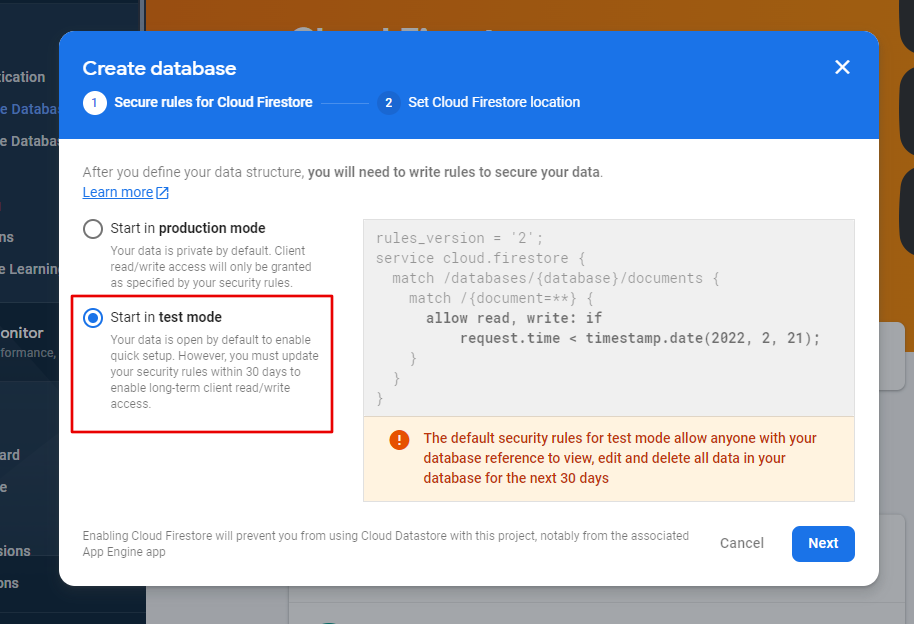Image resolution: width=914 pixels, height=624 pixels.
Task: Close the Create database dialog
Action: tap(842, 67)
